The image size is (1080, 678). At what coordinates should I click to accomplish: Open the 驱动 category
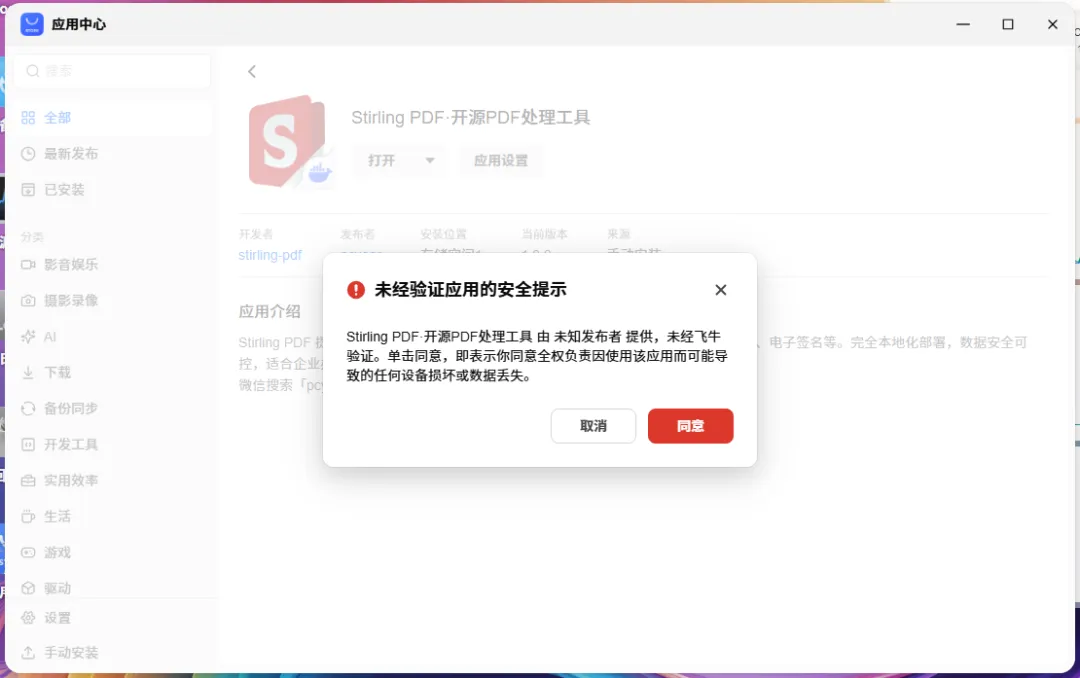pyautogui.click(x=112, y=588)
